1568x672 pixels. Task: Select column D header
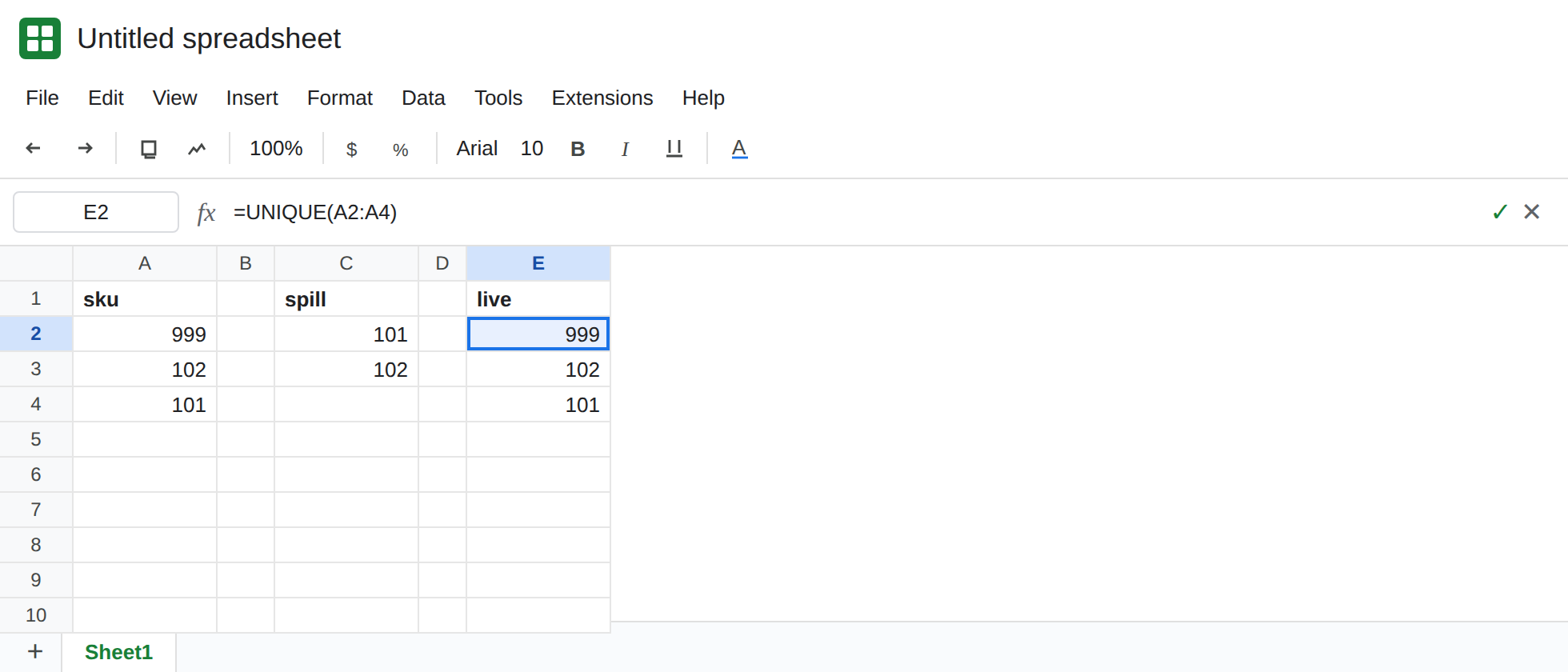coord(442,263)
